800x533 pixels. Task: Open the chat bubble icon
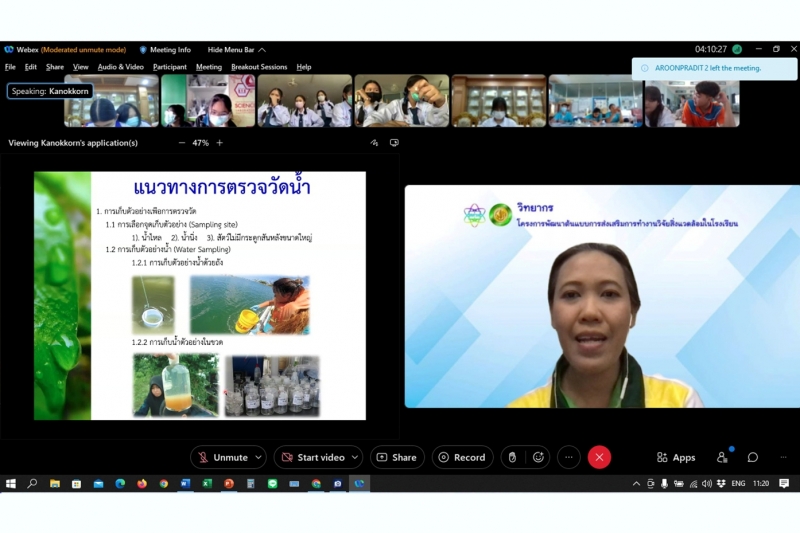tap(753, 457)
